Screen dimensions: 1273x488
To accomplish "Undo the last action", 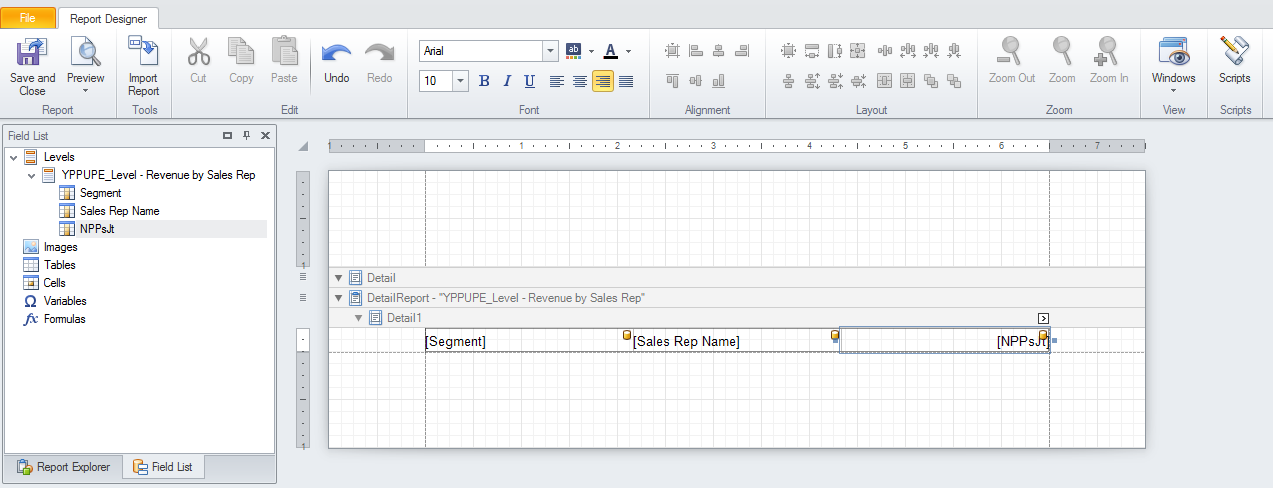I will click(337, 54).
